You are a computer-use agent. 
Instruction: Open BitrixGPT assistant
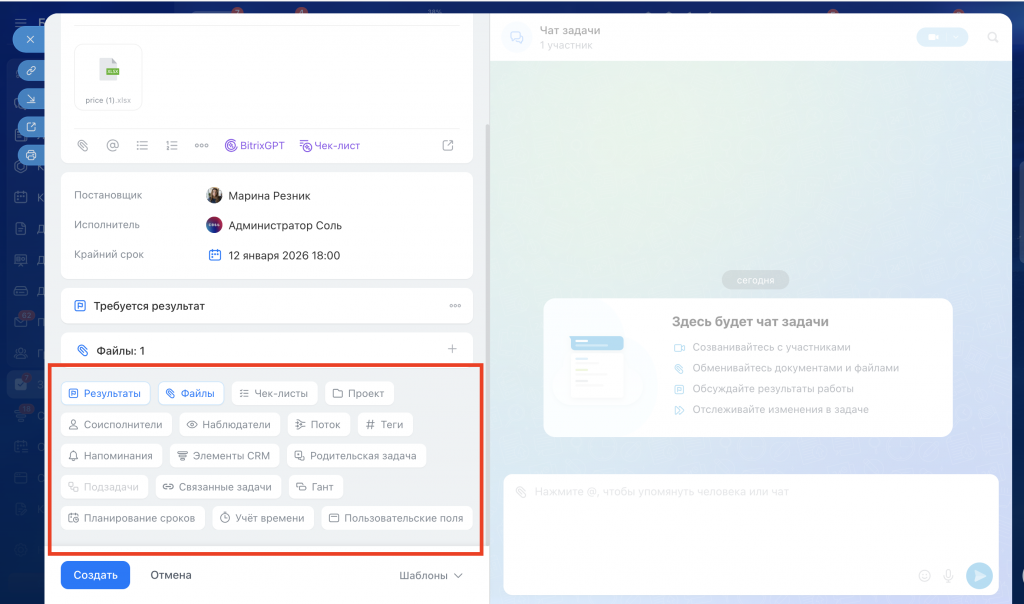(254, 145)
